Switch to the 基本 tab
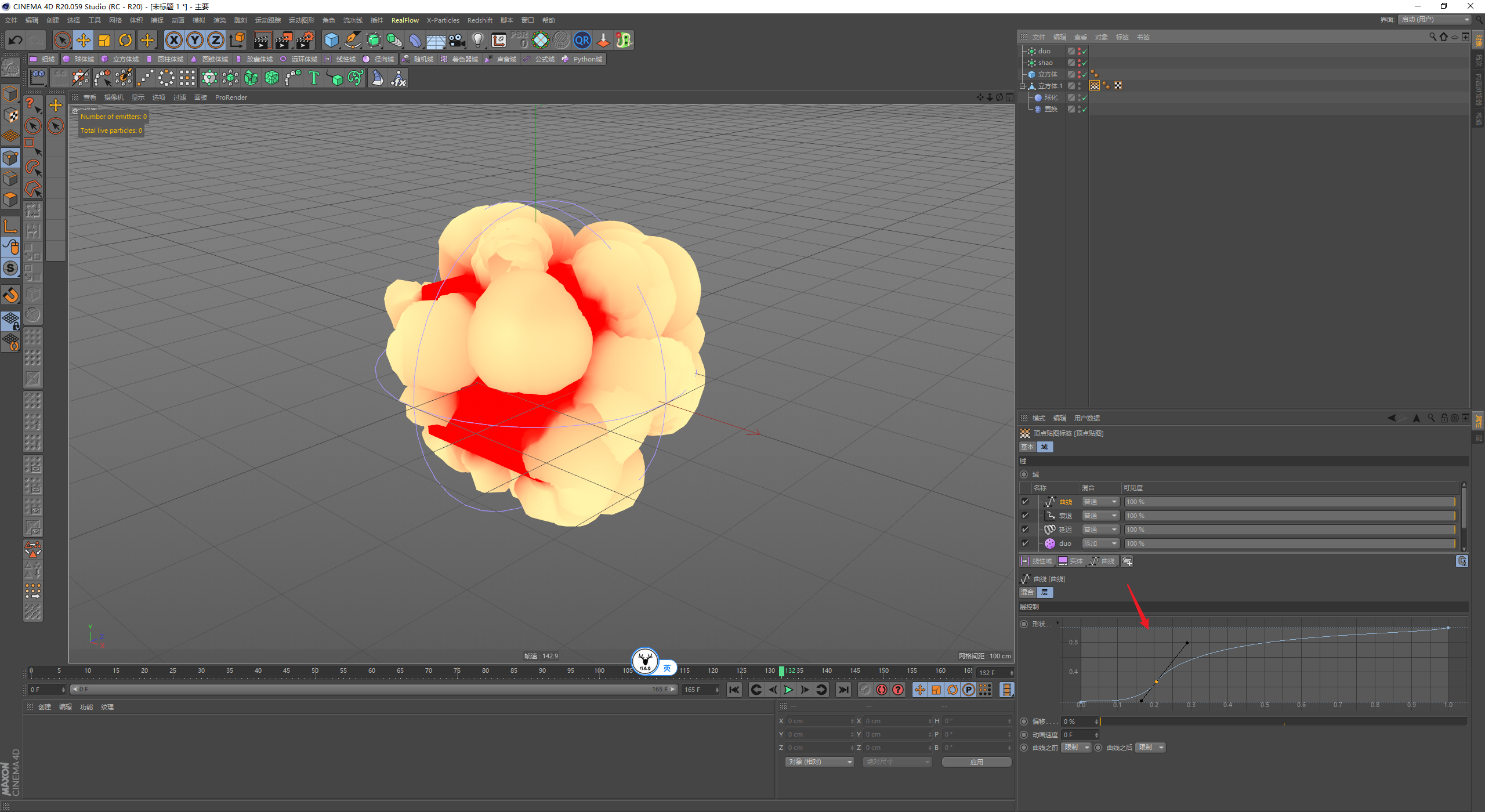This screenshot has height=812, width=1485. point(1027,447)
